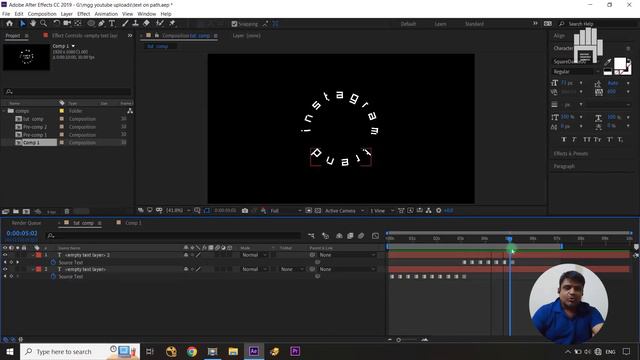
Task: Toggle Source Text stopwatch on layer 2
Action: click(53, 276)
